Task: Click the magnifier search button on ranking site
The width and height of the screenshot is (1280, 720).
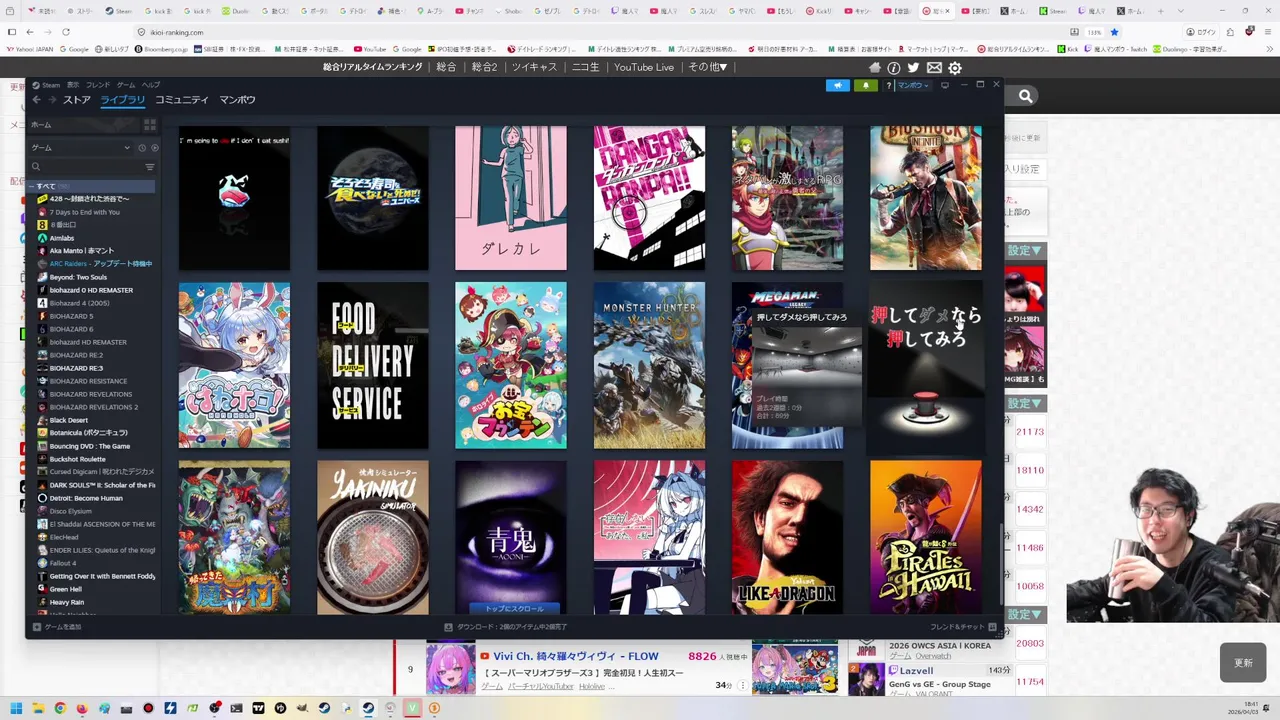Action: [1026, 96]
